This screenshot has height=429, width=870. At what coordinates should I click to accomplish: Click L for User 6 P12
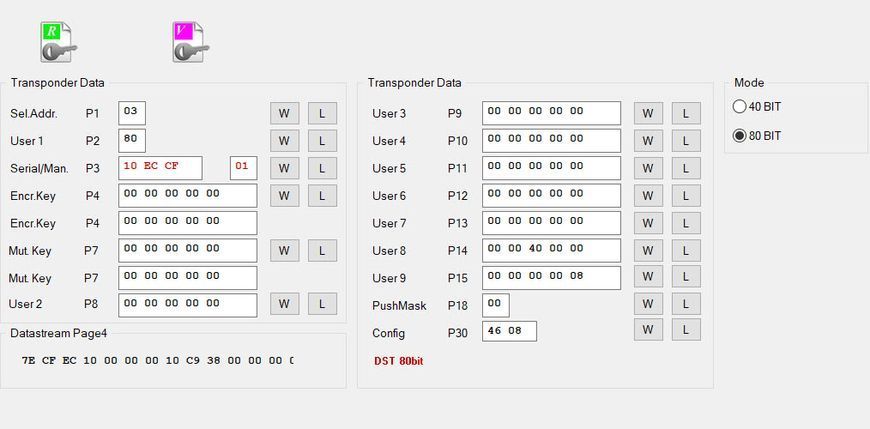686,195
